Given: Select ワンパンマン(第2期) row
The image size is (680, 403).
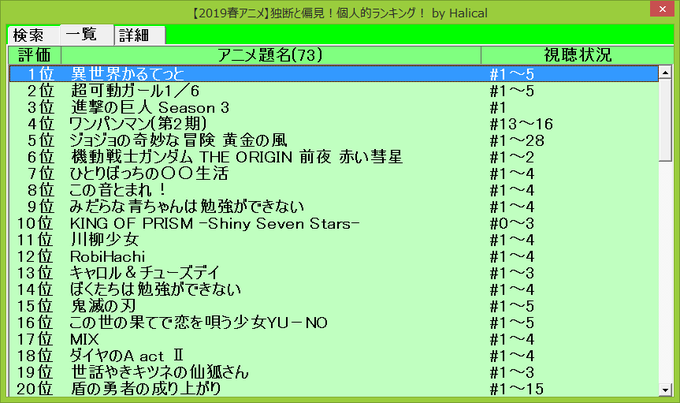Looking at the screenshot, I should [333, 124].
